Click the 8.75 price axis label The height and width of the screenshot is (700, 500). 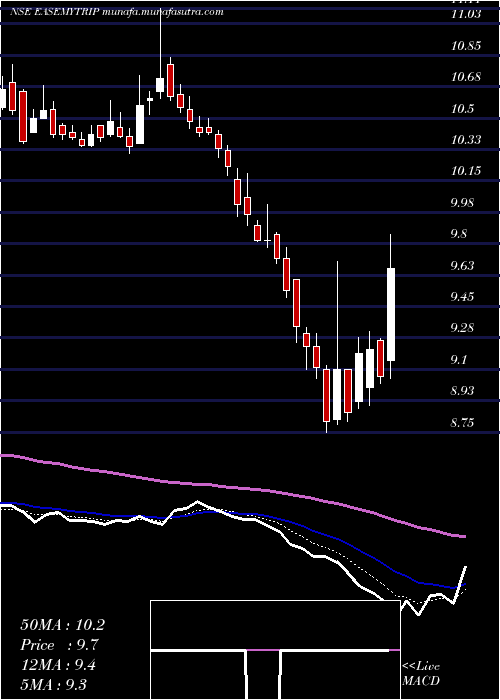463,422
